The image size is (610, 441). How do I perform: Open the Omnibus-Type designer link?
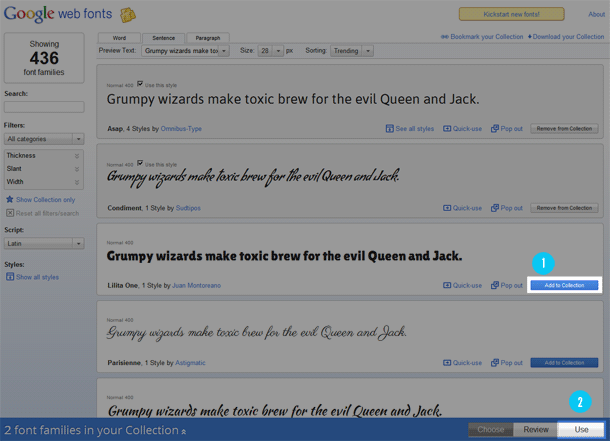(181, 129)
